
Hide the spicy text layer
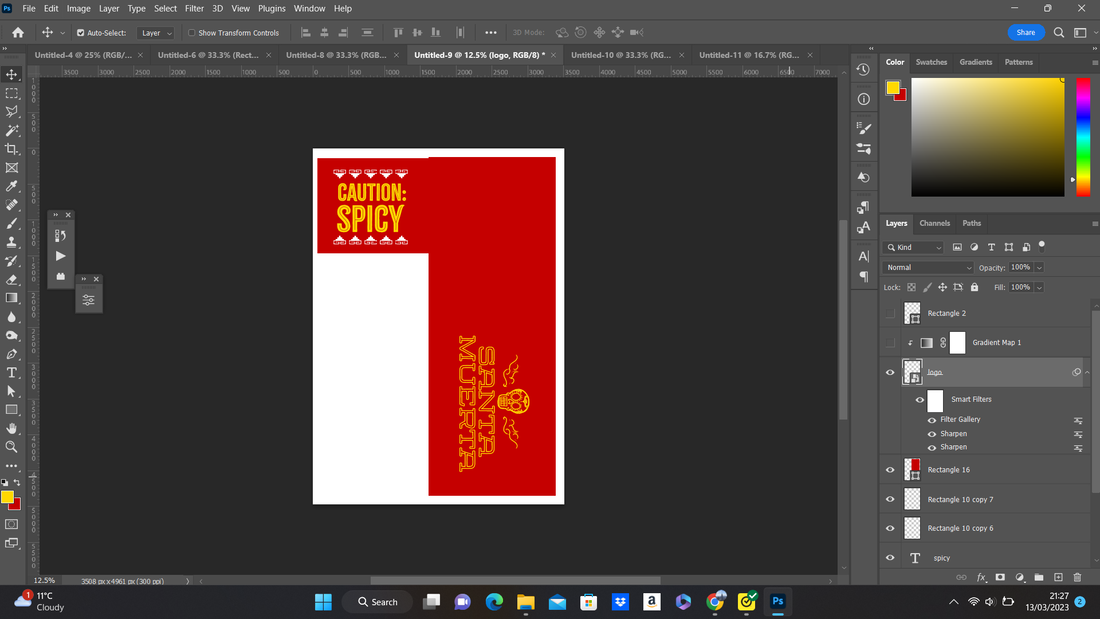coord(890,558)
